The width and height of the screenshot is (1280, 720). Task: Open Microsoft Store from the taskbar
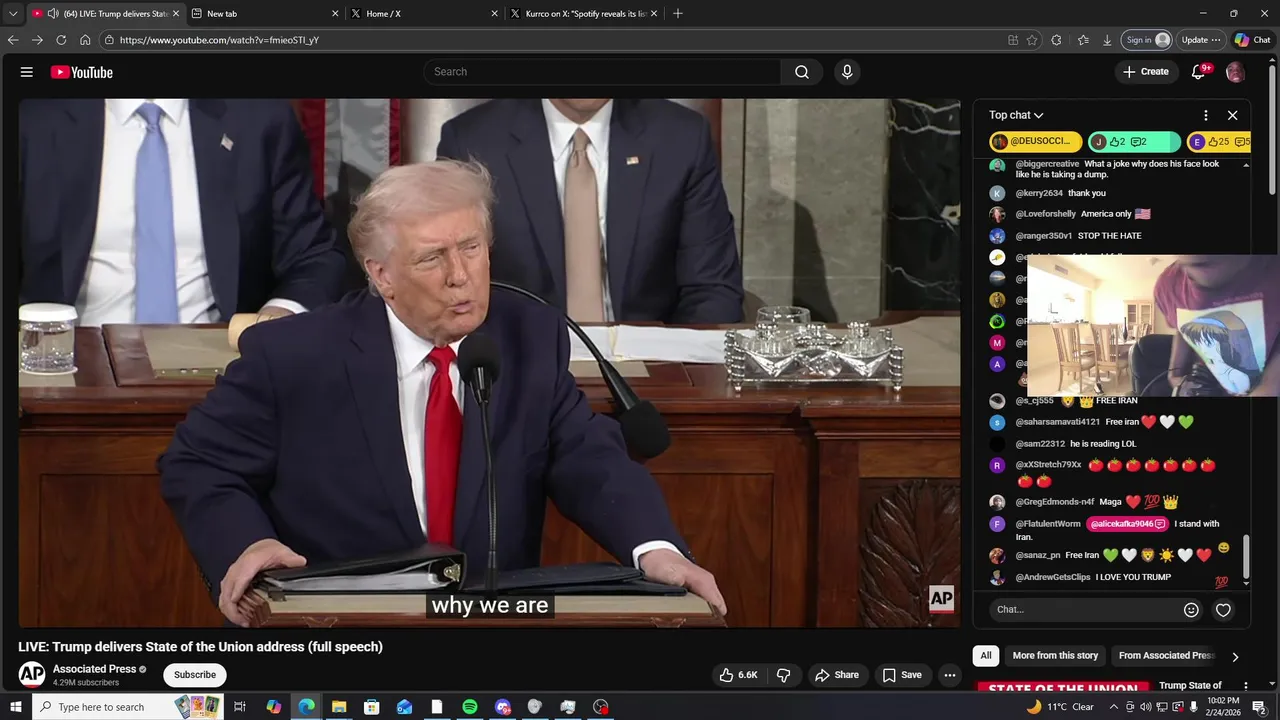coord(372,707)
